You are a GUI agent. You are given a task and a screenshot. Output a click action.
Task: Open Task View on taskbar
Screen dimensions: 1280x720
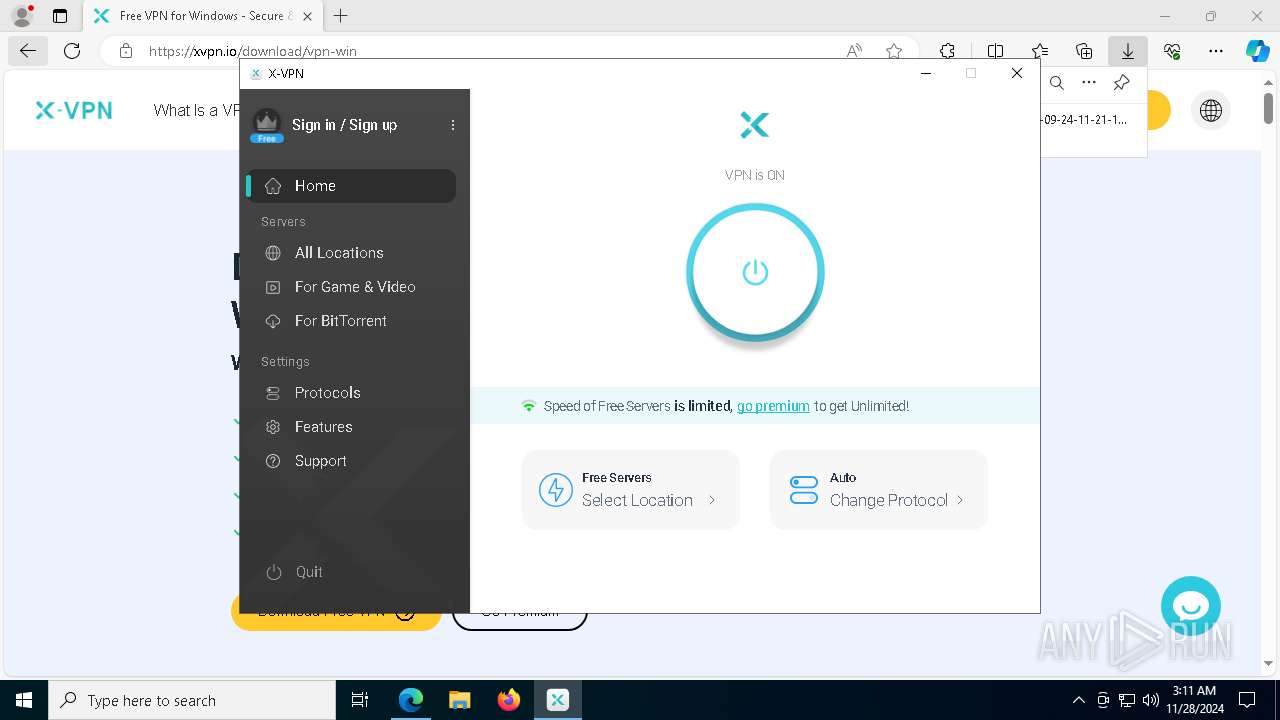[360, 700]
